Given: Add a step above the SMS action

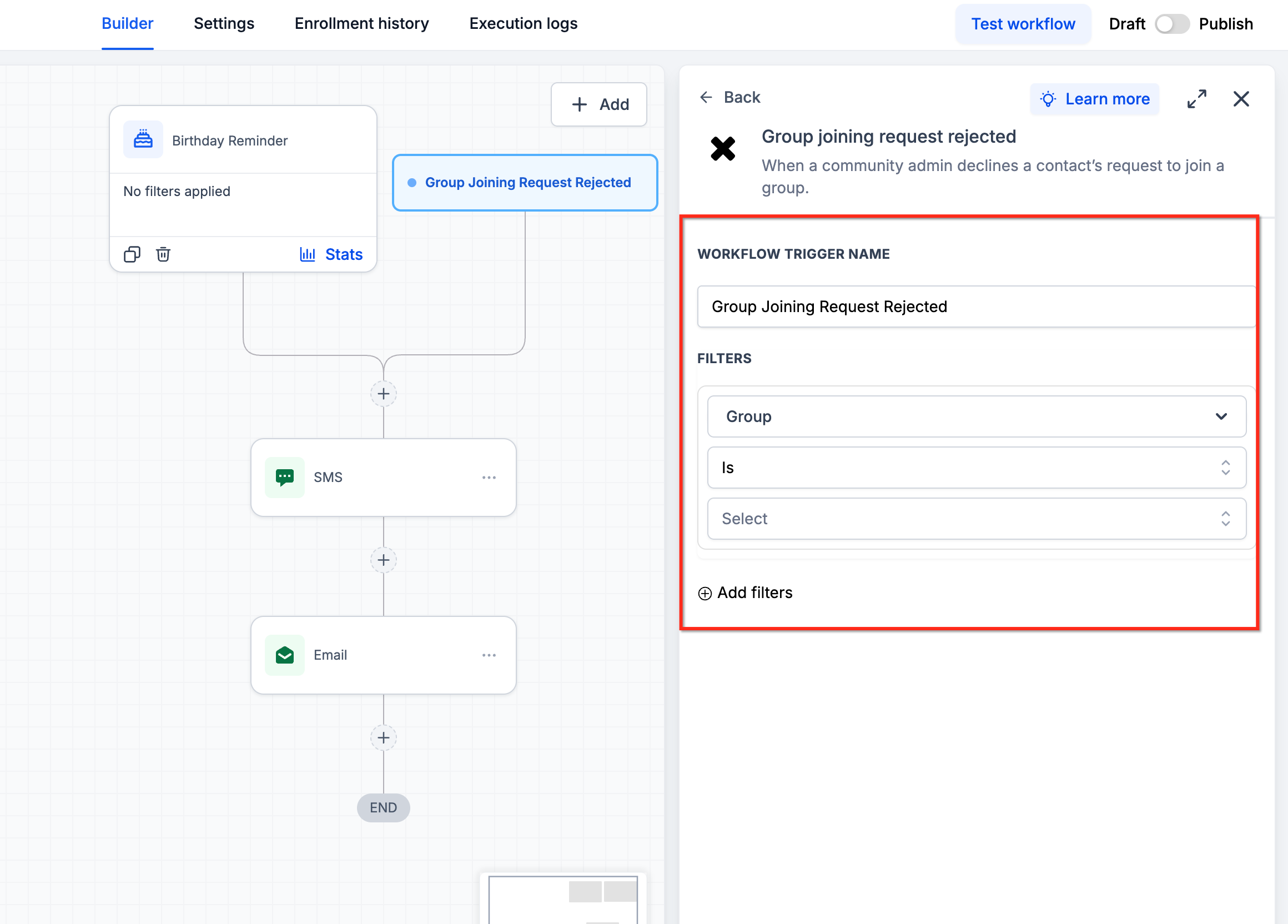Looking at the screenshot, I should pos(383,394).
